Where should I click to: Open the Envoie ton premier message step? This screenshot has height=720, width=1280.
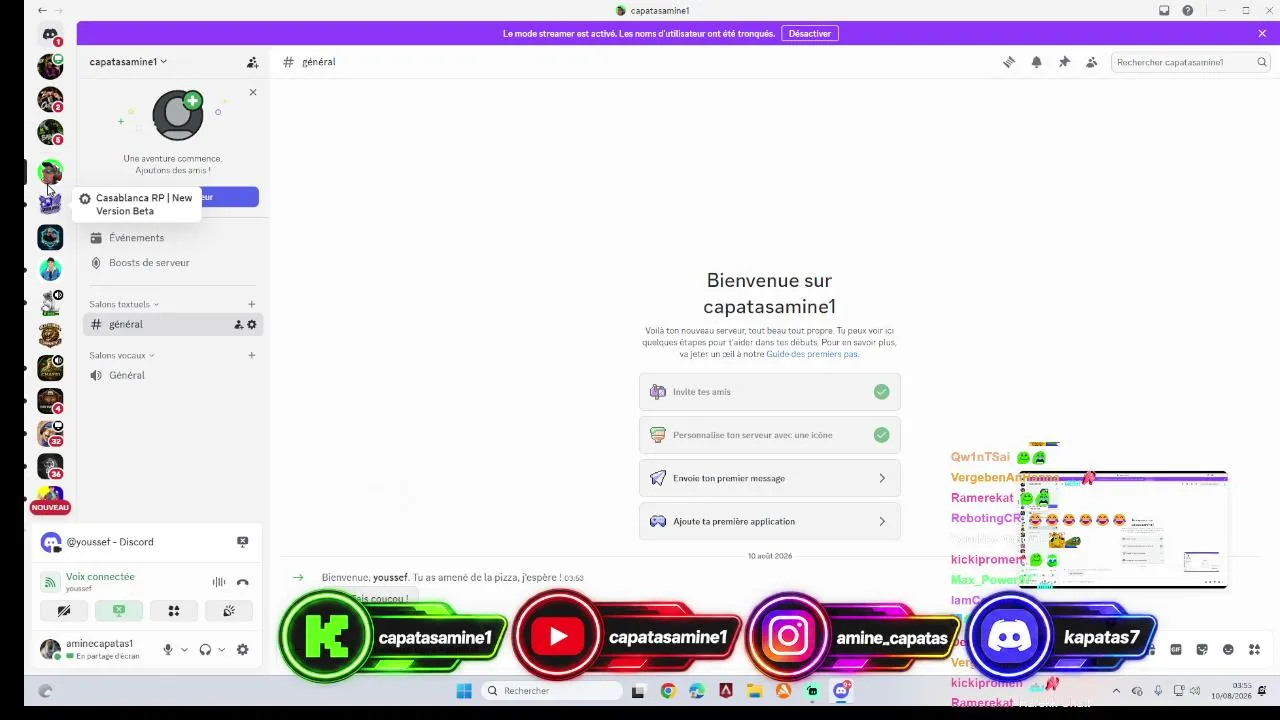click(770, 478)
